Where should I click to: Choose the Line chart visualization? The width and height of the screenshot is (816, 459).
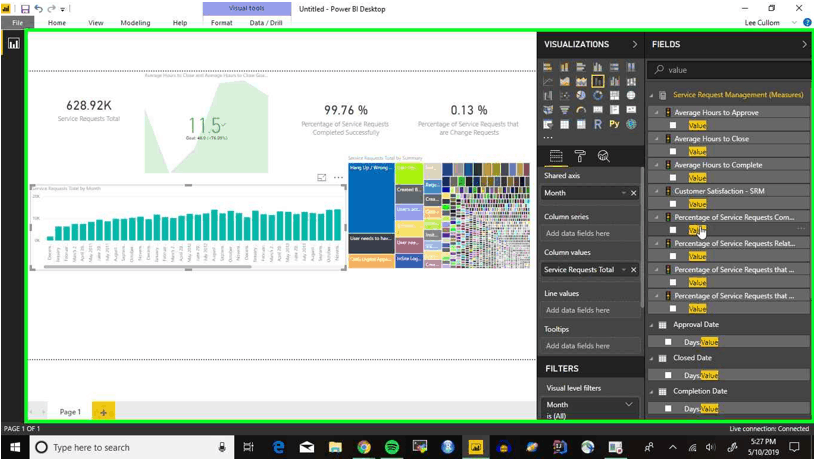point(547,82)
